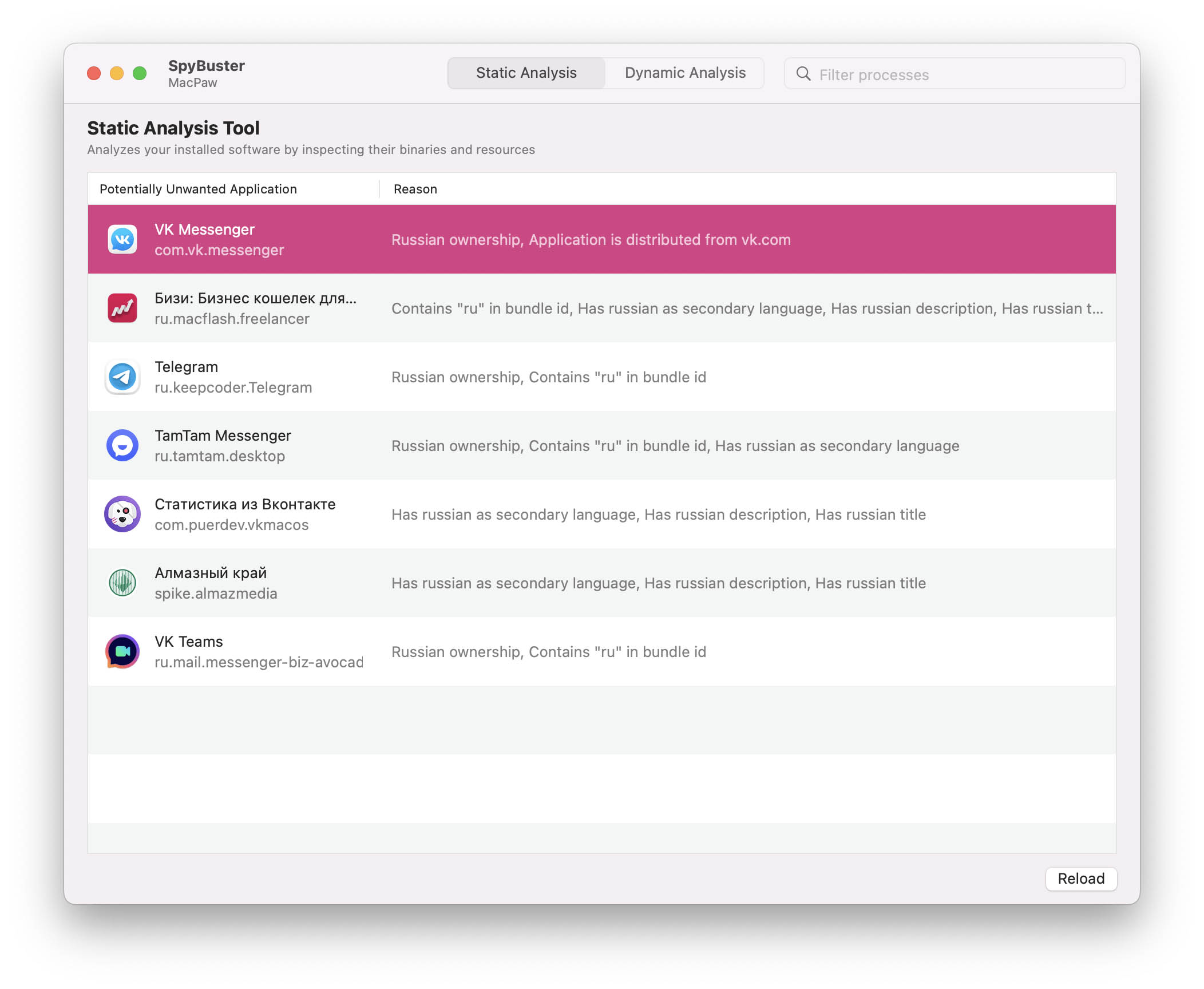Click the Telegram paper plane icon
Viewport: 1204px width, 989px height.
[x=122, y=377]
